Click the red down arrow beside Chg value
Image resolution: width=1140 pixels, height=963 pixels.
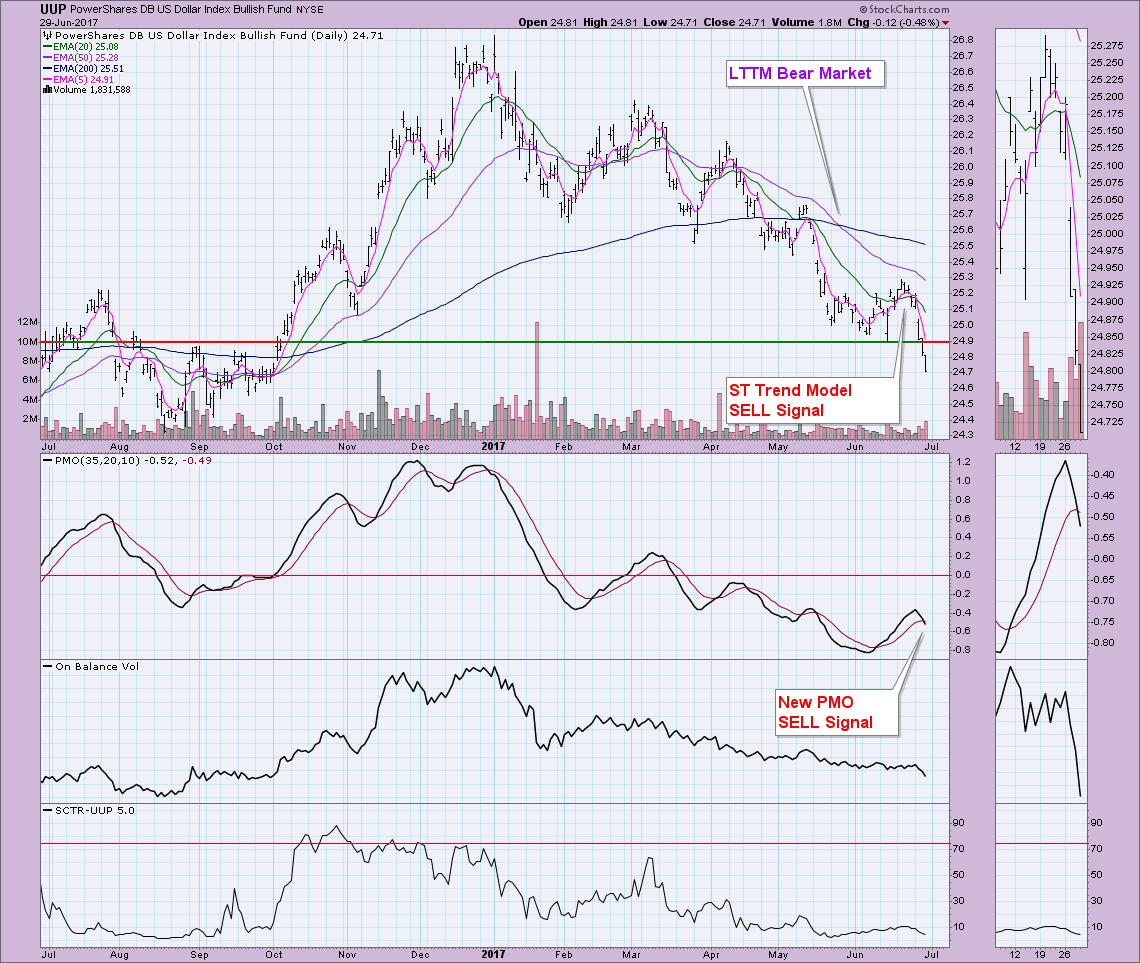click(945, 23)
